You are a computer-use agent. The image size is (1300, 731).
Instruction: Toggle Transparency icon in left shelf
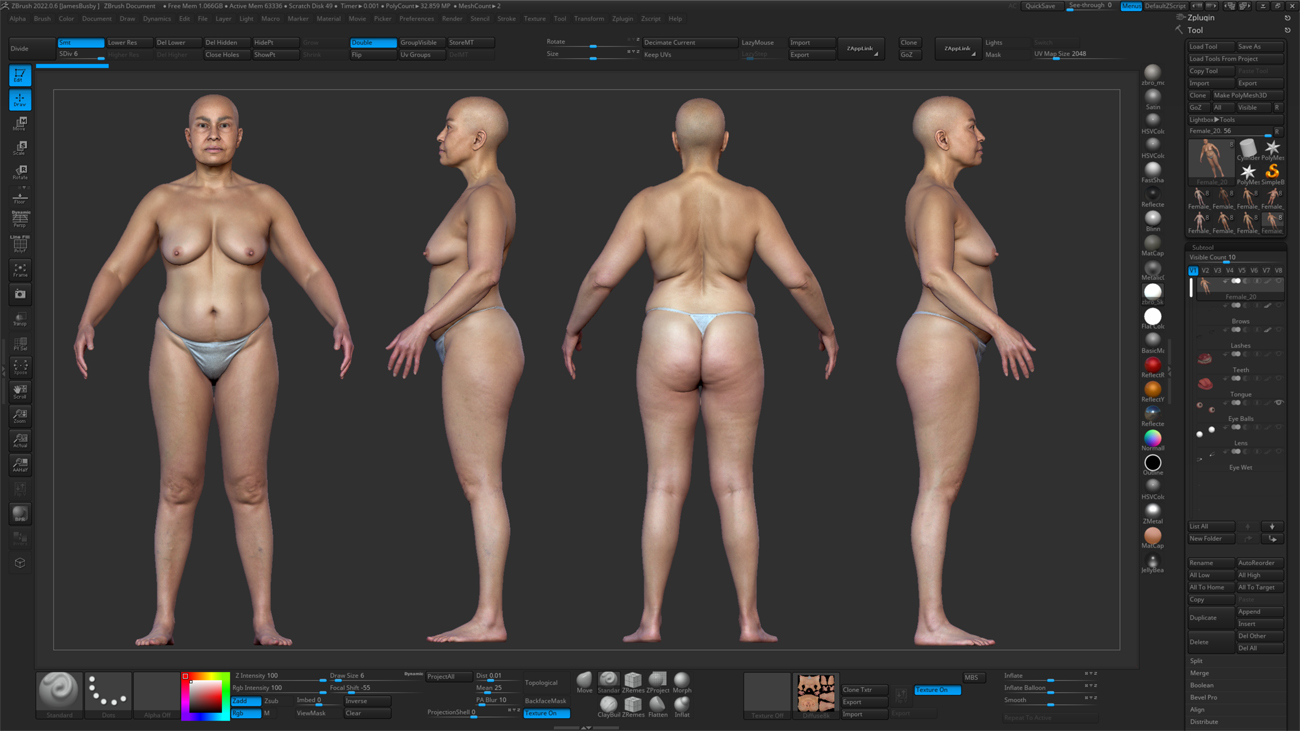19,319
